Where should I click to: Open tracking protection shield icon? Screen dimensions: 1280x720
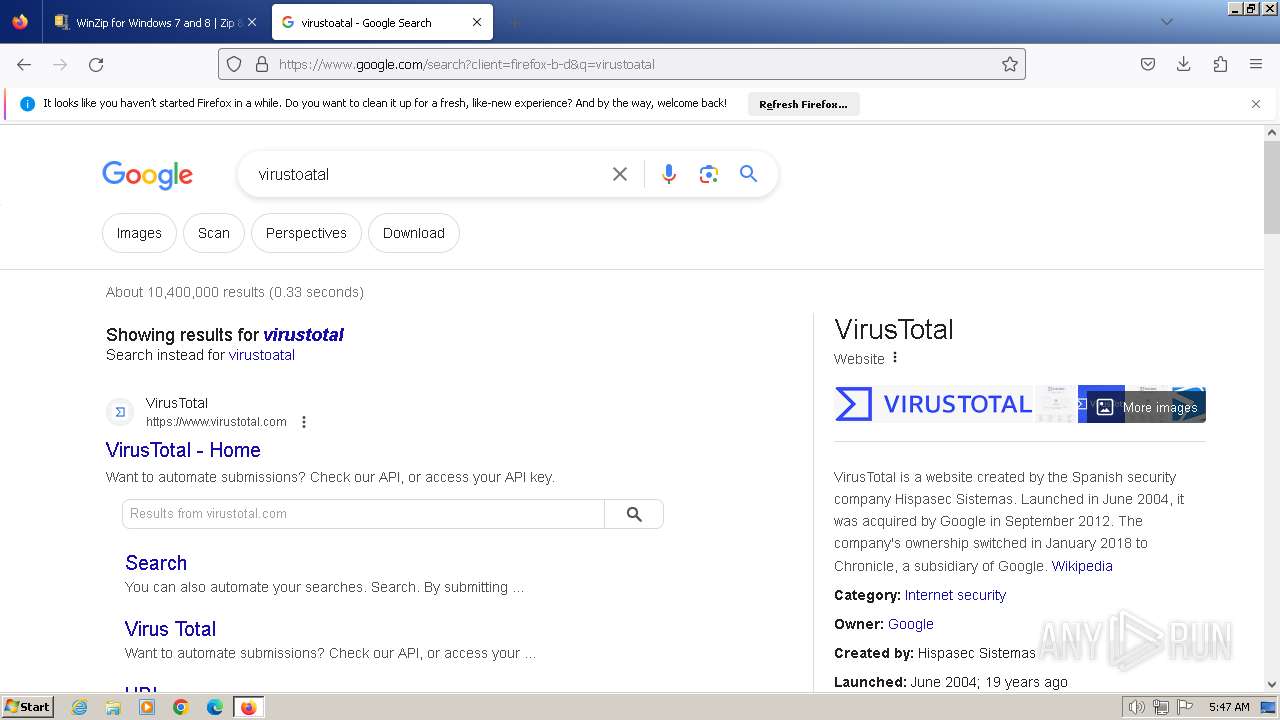[234, 64]
